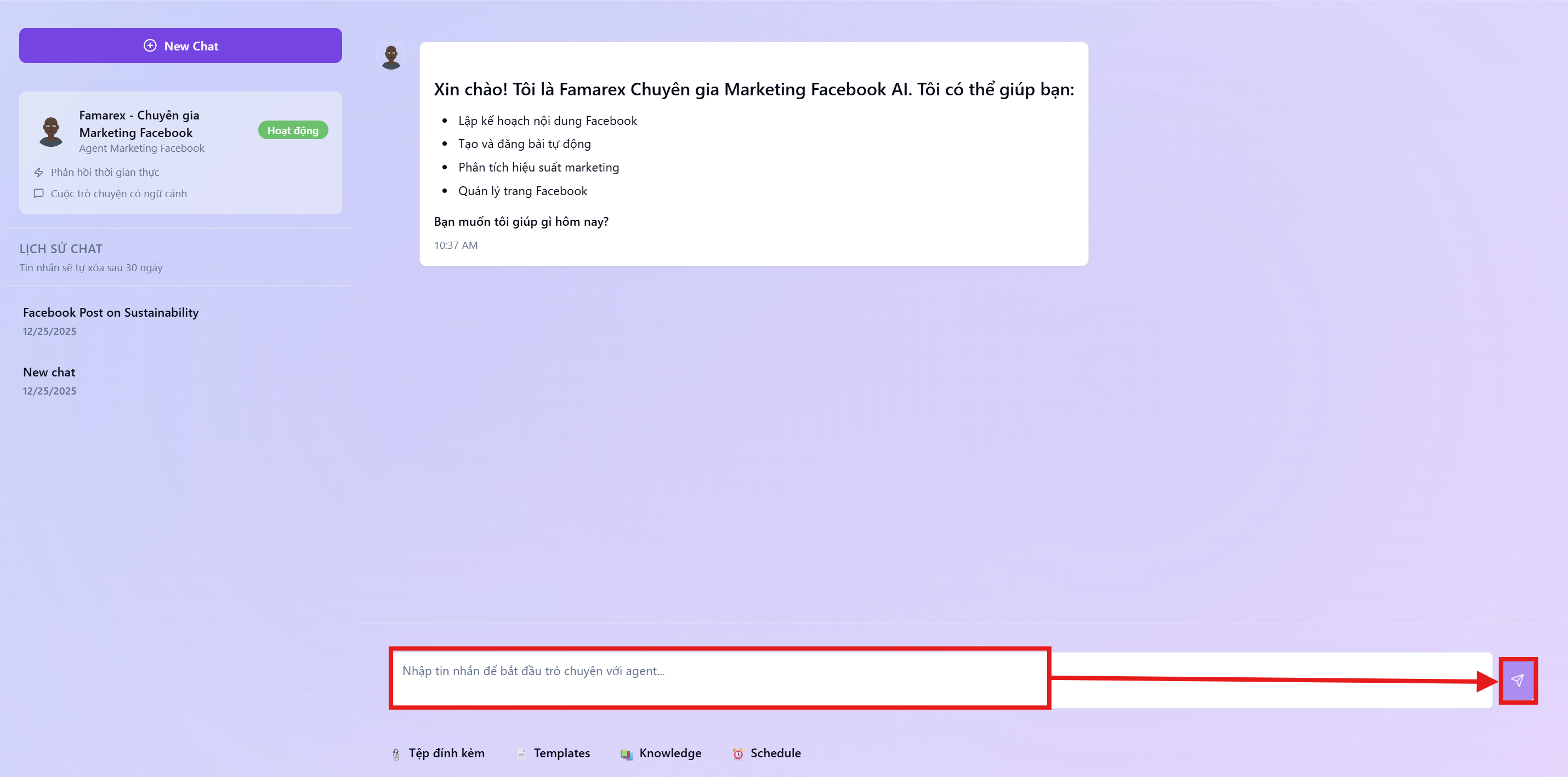Click 'Cuộc trò chuyện có ngữ cảnh' label
Screen dimensions: 1568x777
pyautogui.click(x=118, y=193)
